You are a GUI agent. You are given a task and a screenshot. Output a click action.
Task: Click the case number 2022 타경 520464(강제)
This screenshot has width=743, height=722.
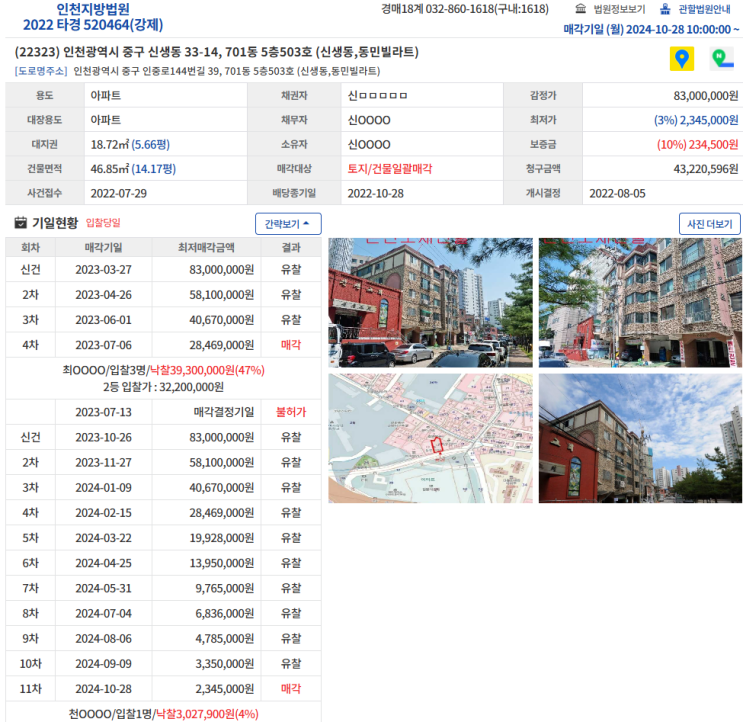pyautogui.click(x=93, y=25)
